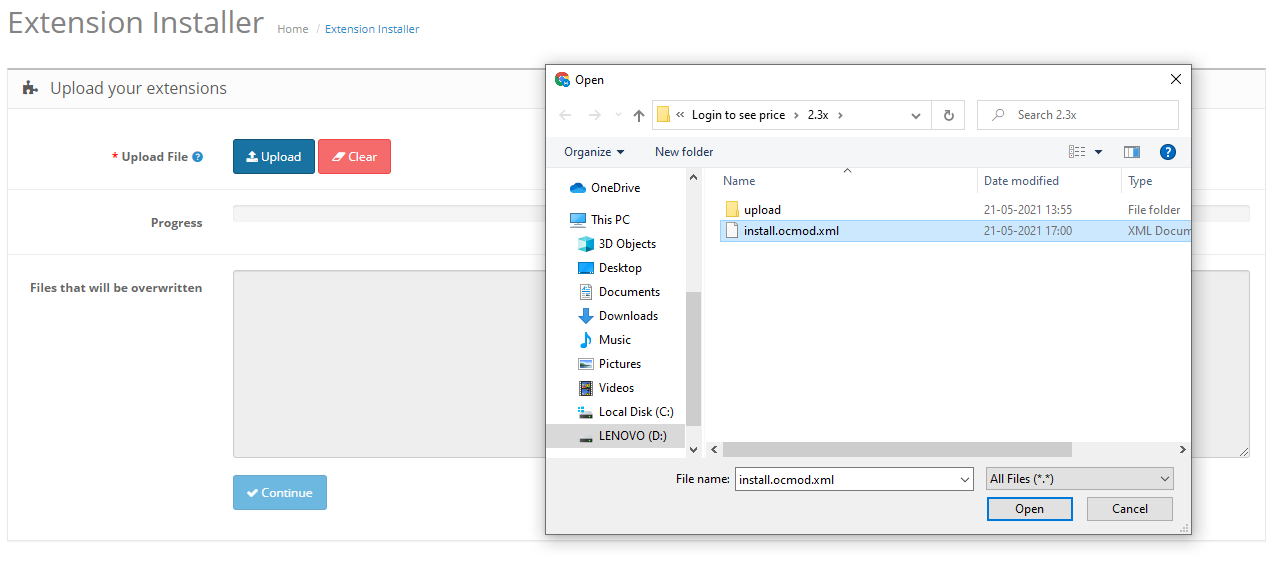Click horizontal scrollbar right arrow
Screen dimensions: 1273x567
[1182, 450]
